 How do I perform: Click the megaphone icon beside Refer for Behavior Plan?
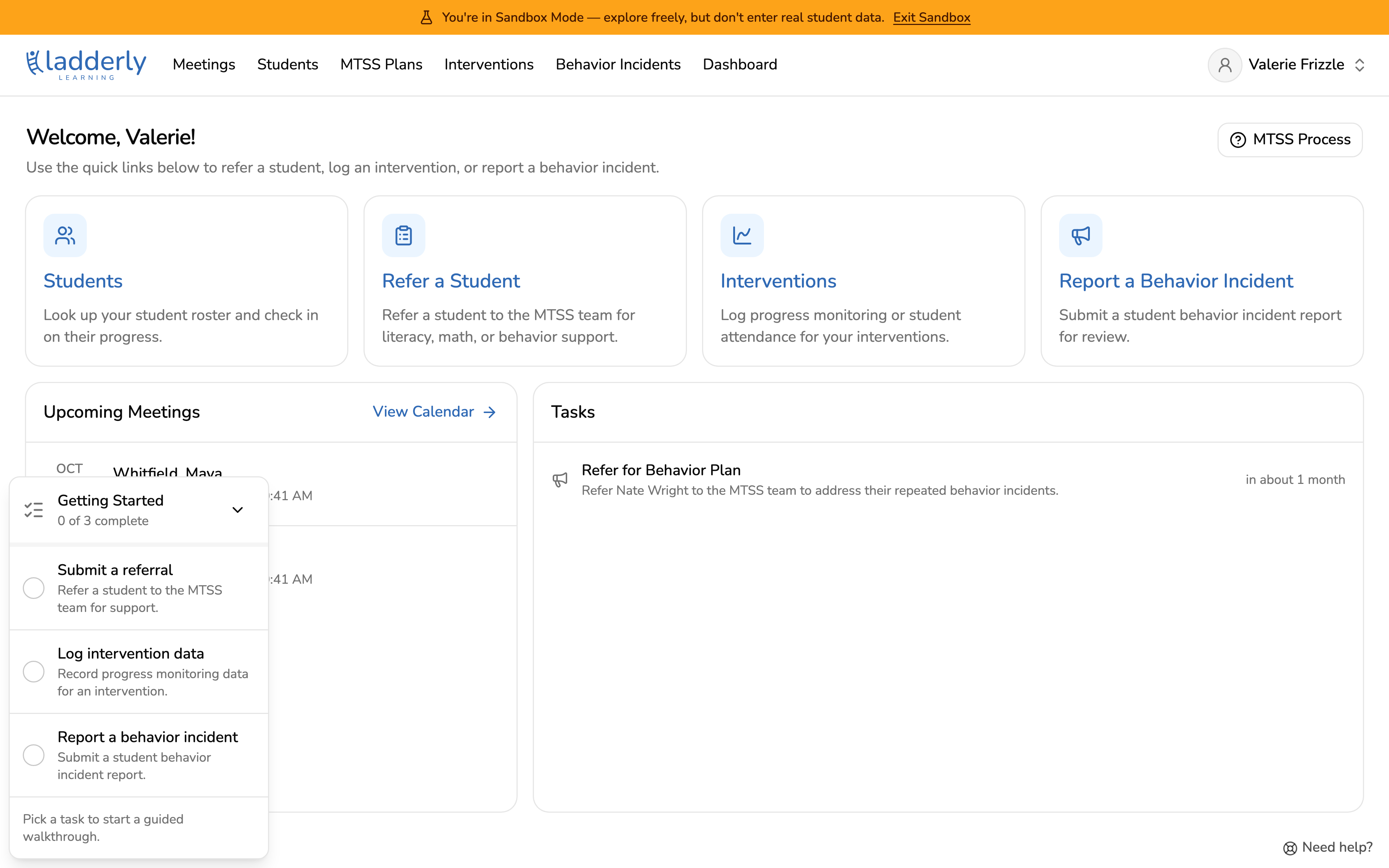coord(560,480)
